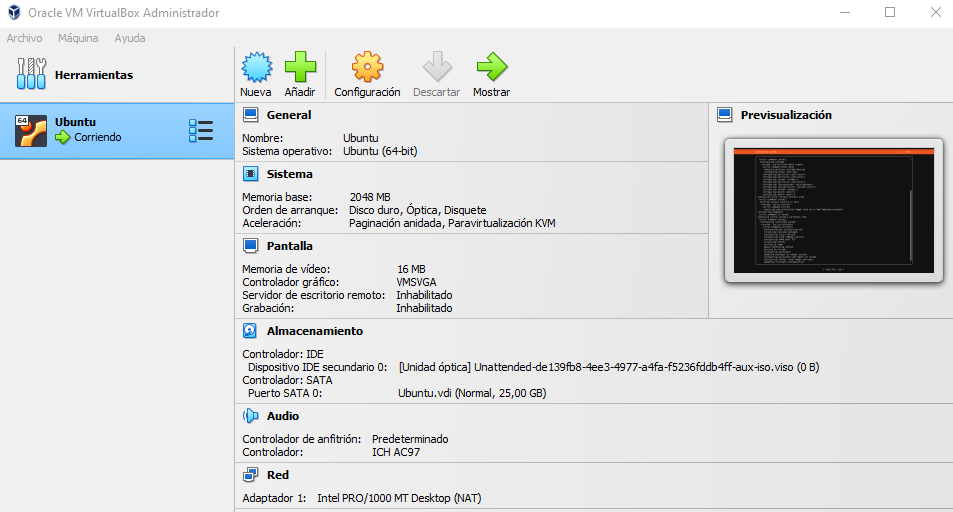Open the Archivo menu
The width and height of the screenshot is (953, 512).
point(24,38)
